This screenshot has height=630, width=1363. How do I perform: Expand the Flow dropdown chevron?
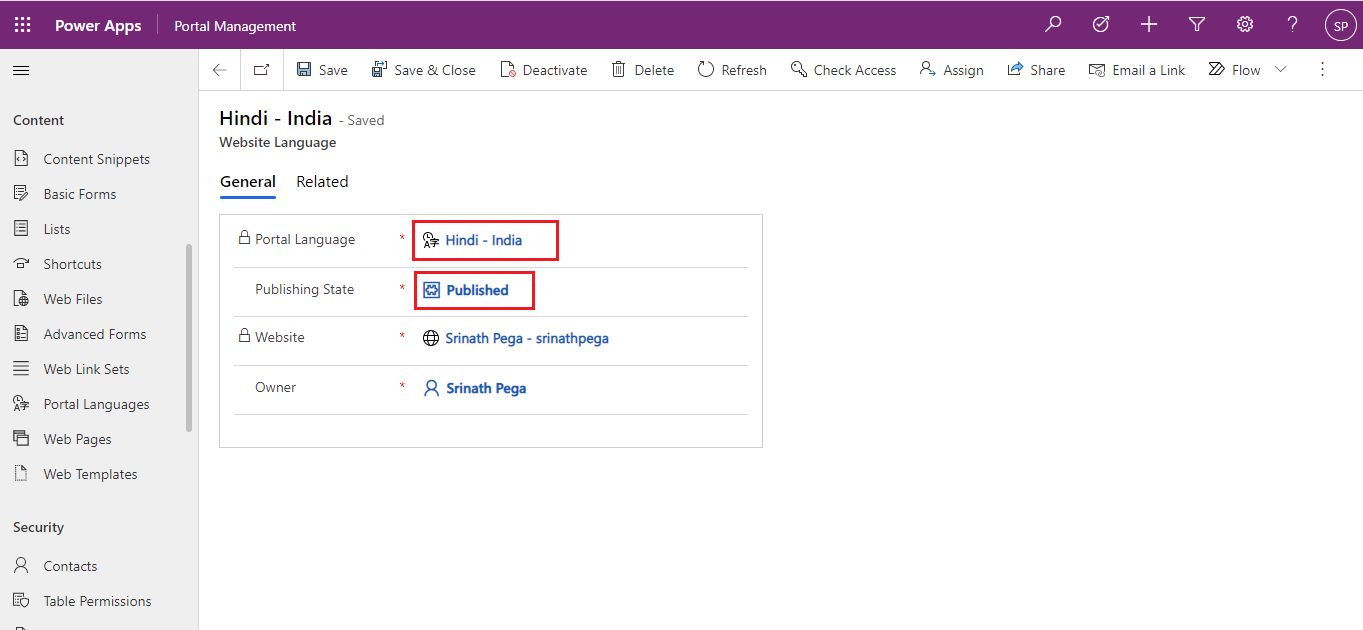click(1281, 70)
